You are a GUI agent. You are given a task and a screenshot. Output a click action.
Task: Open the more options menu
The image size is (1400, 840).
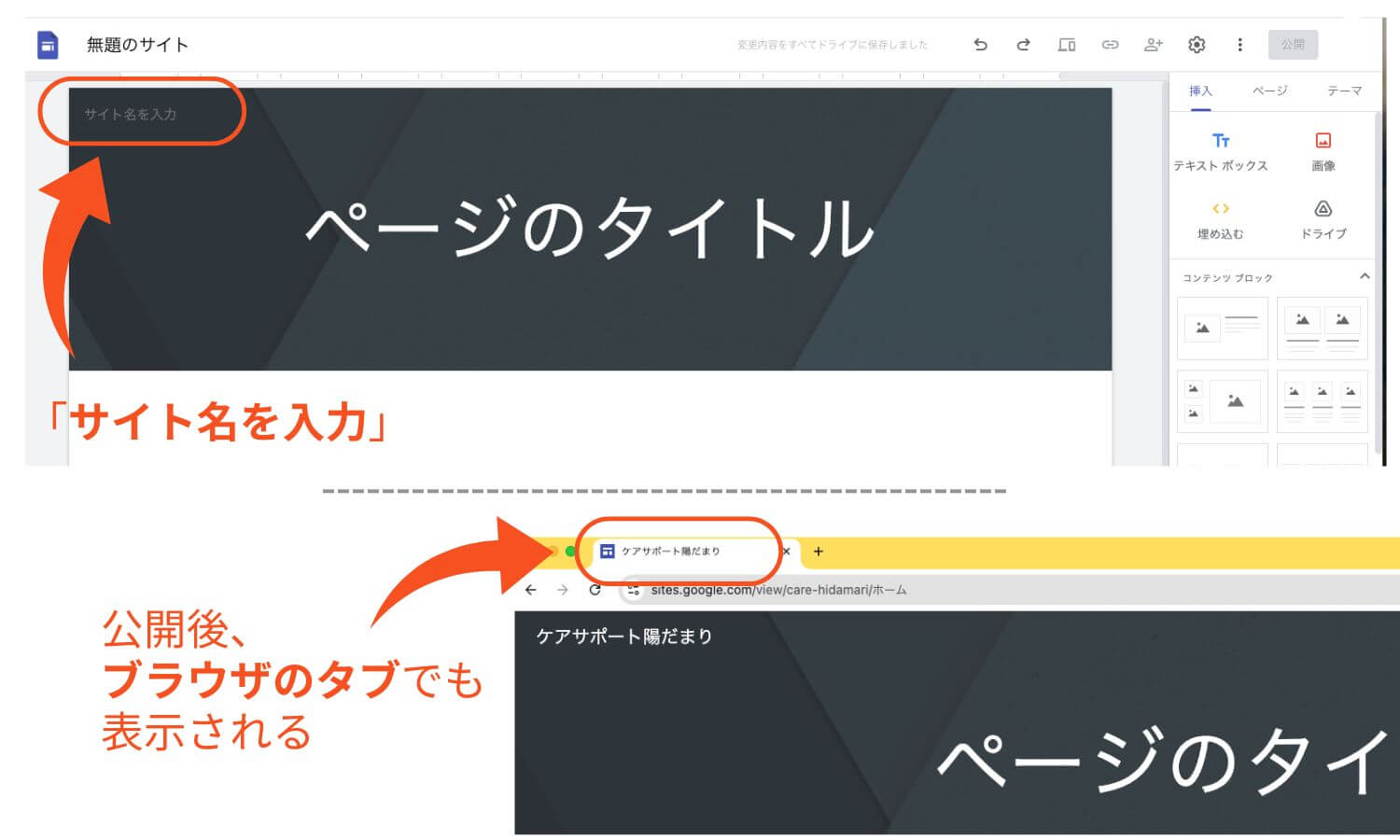1239,44
